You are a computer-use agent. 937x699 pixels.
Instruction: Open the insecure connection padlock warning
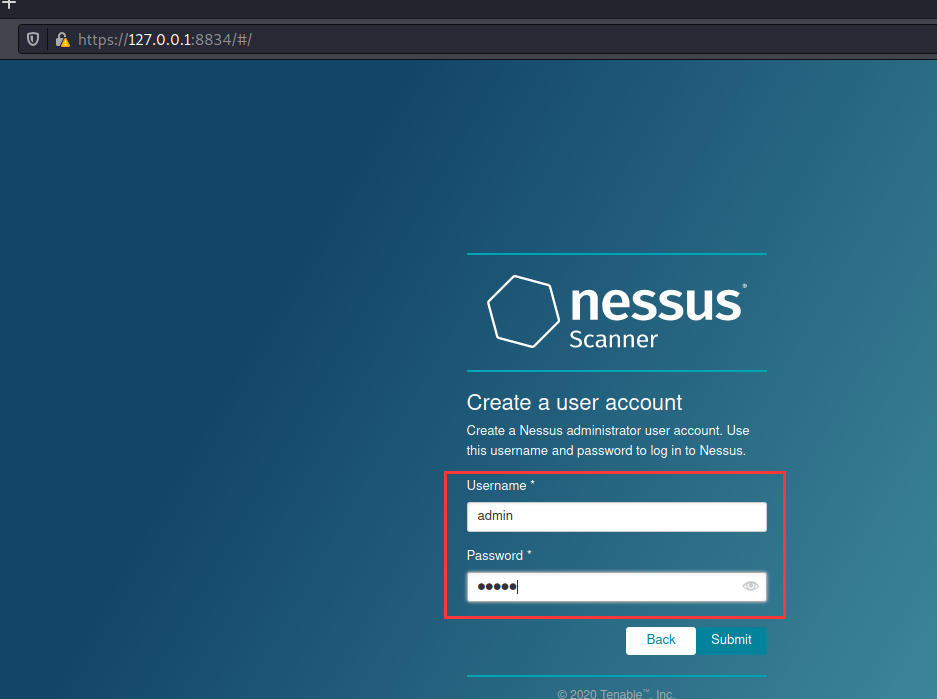62,39
